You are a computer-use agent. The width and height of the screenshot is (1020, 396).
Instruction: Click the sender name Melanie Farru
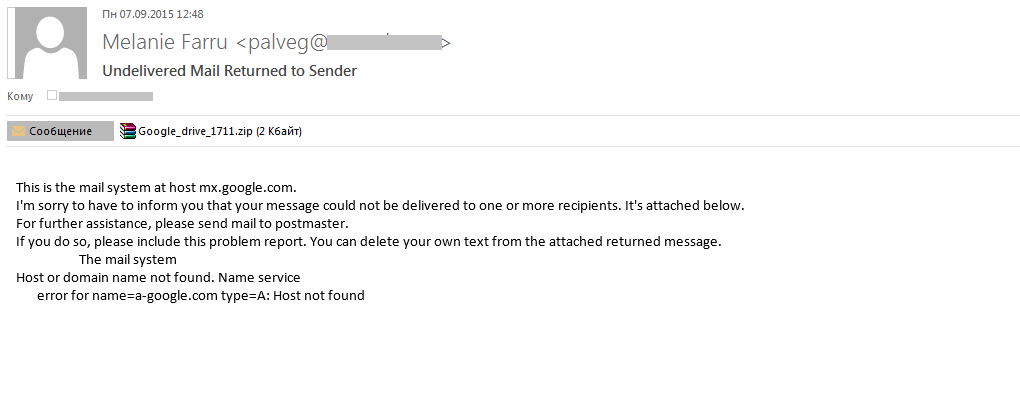coord(165,42)
